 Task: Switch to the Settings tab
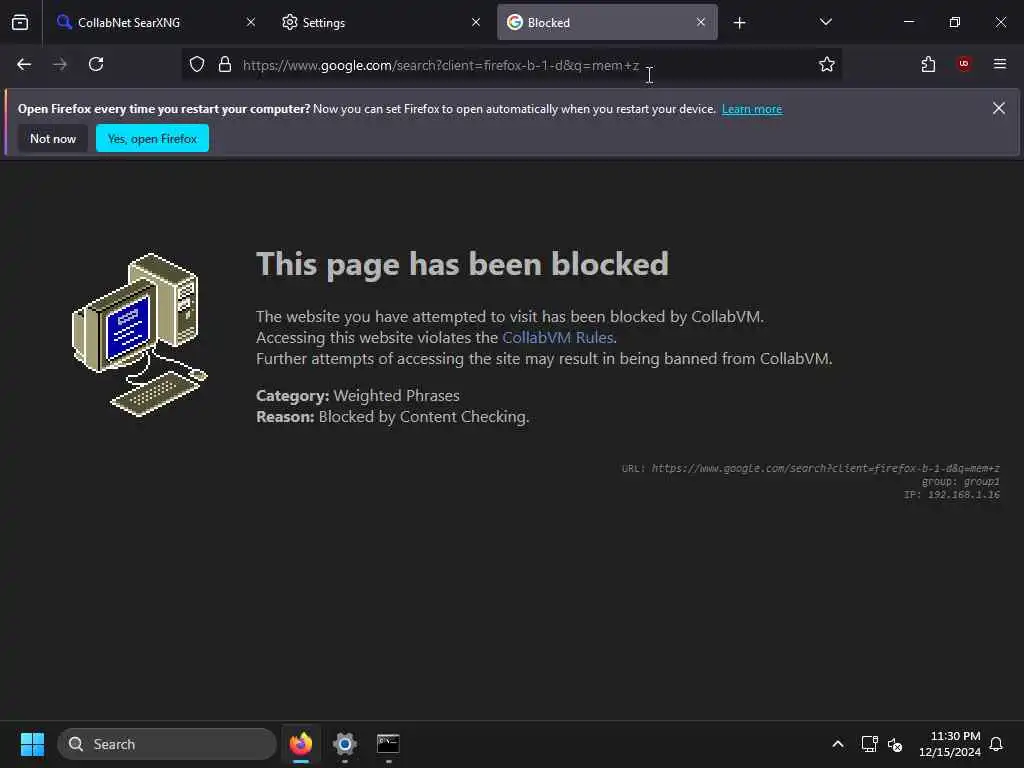(381, 23)
